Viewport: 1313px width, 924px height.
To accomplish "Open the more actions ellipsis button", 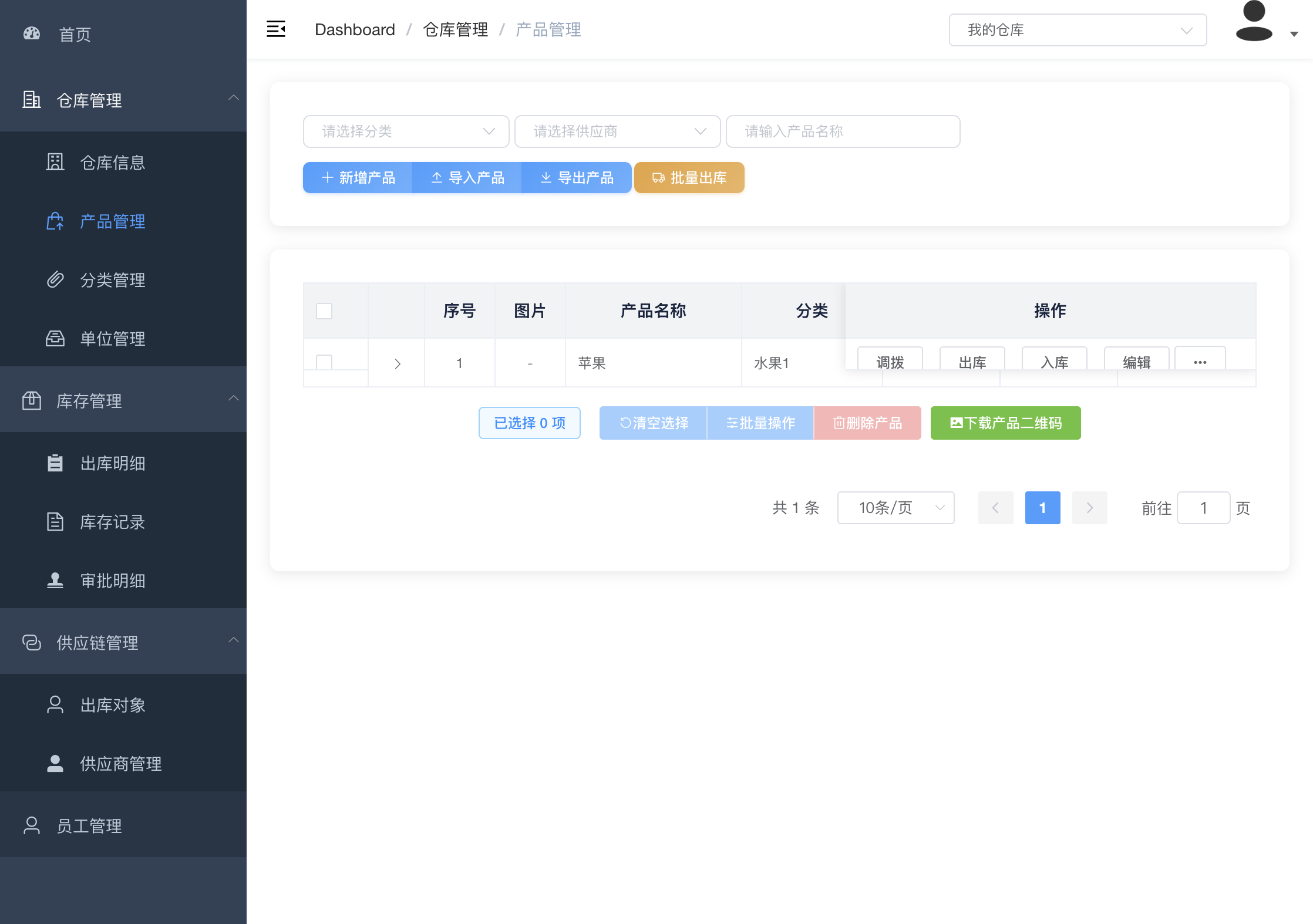I will click(1200, 360).
